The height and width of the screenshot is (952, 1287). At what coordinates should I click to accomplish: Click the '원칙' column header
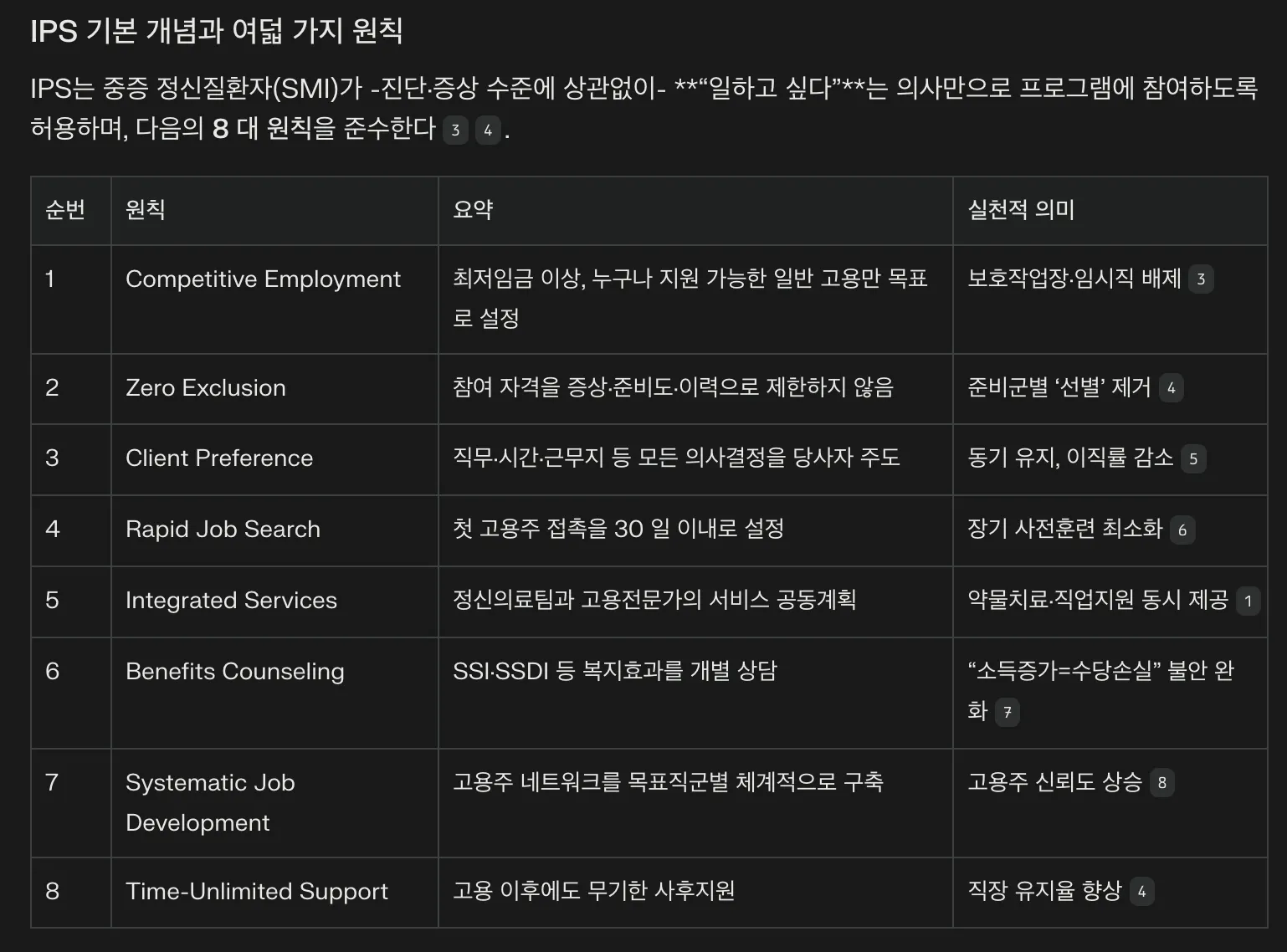click(x=145, y=211)
